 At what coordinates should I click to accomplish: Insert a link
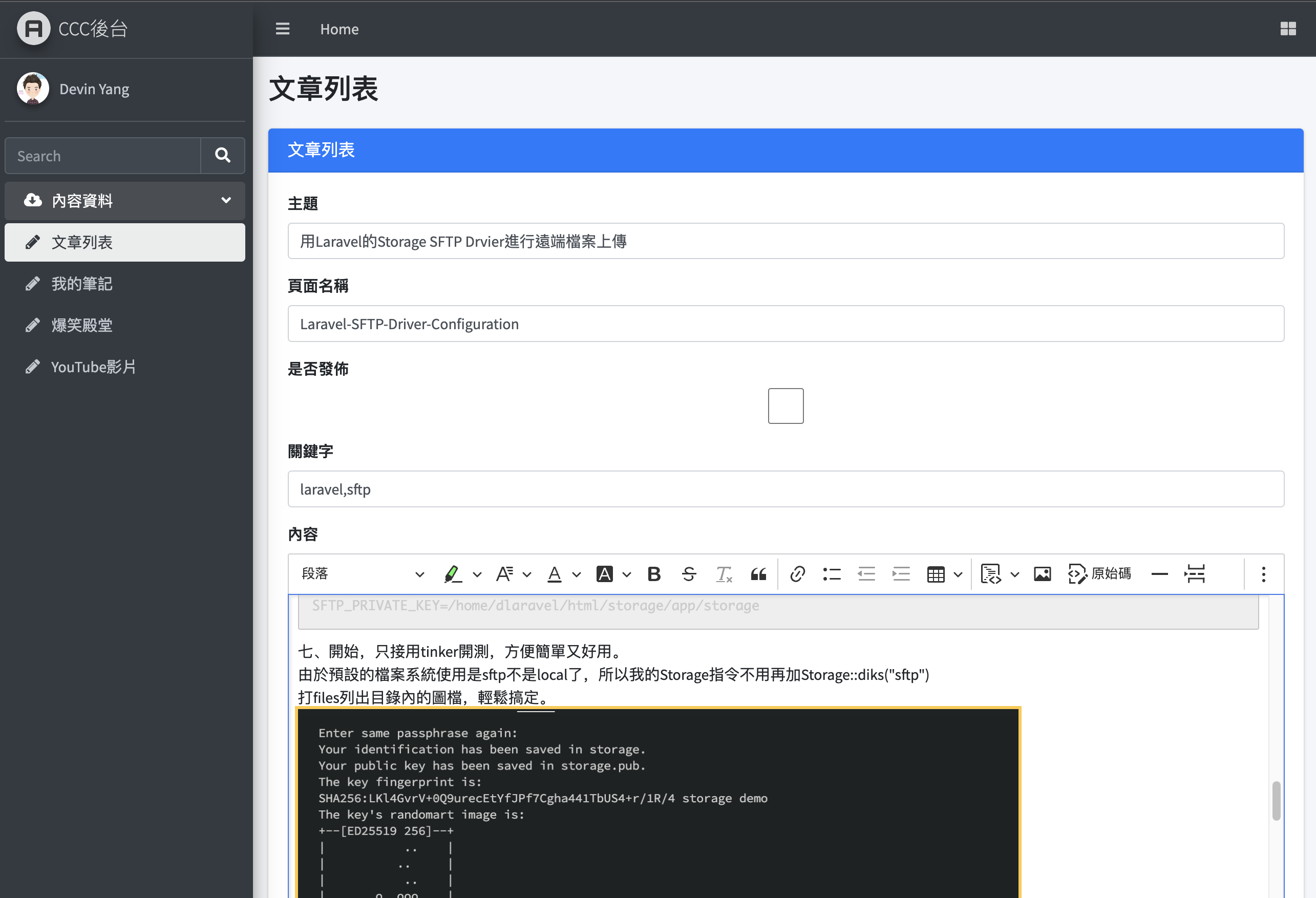pyautogui.click(x=797, y=574)
